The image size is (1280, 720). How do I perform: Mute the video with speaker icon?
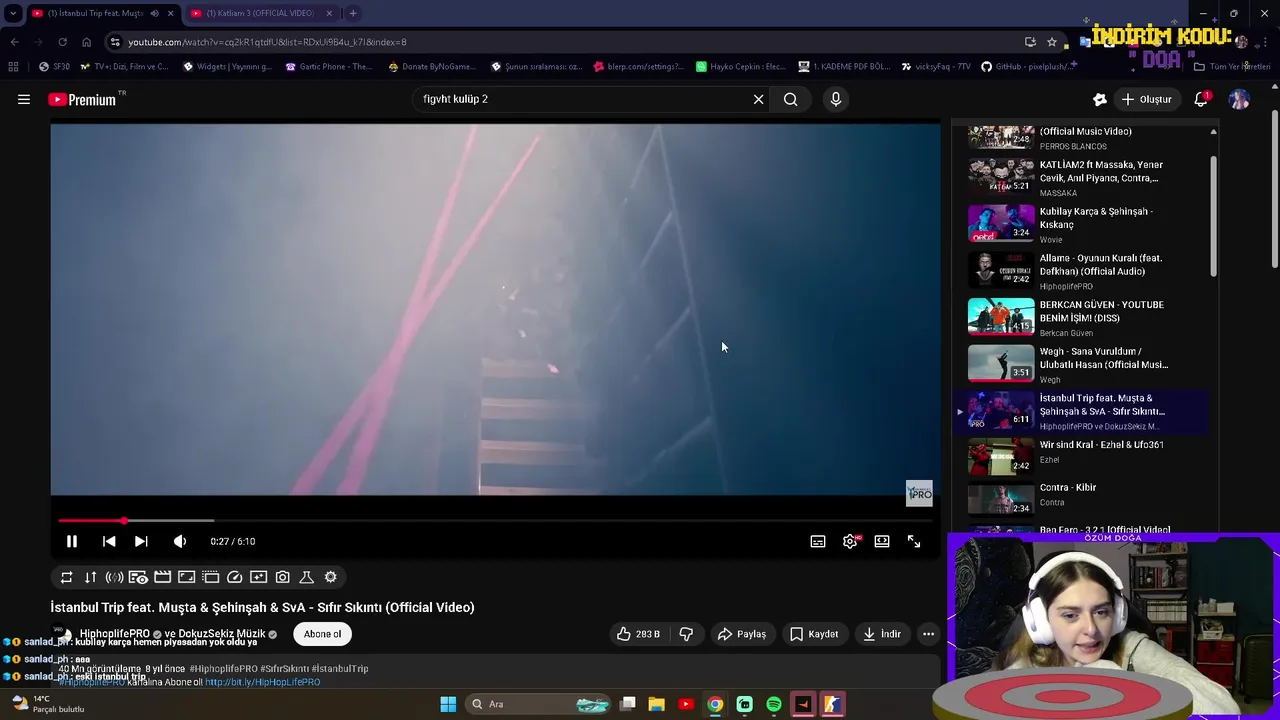pos(180,541)
